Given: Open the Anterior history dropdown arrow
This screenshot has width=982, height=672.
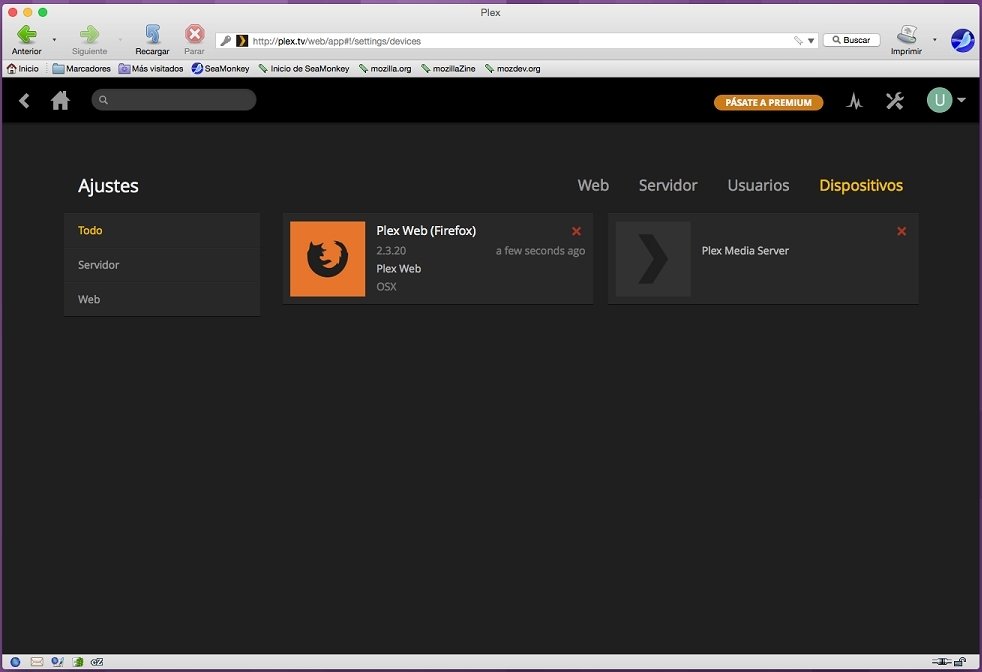Looking at the screenshot, I should (54, 40).
